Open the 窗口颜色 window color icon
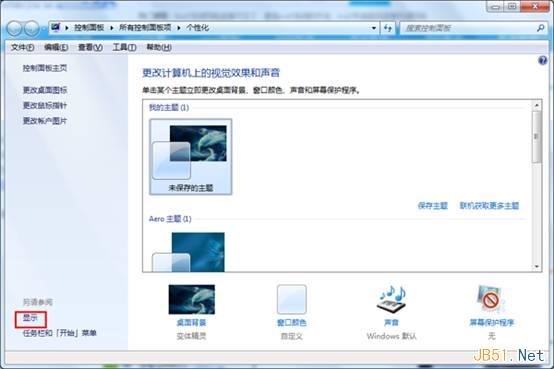 pos(291,300)
